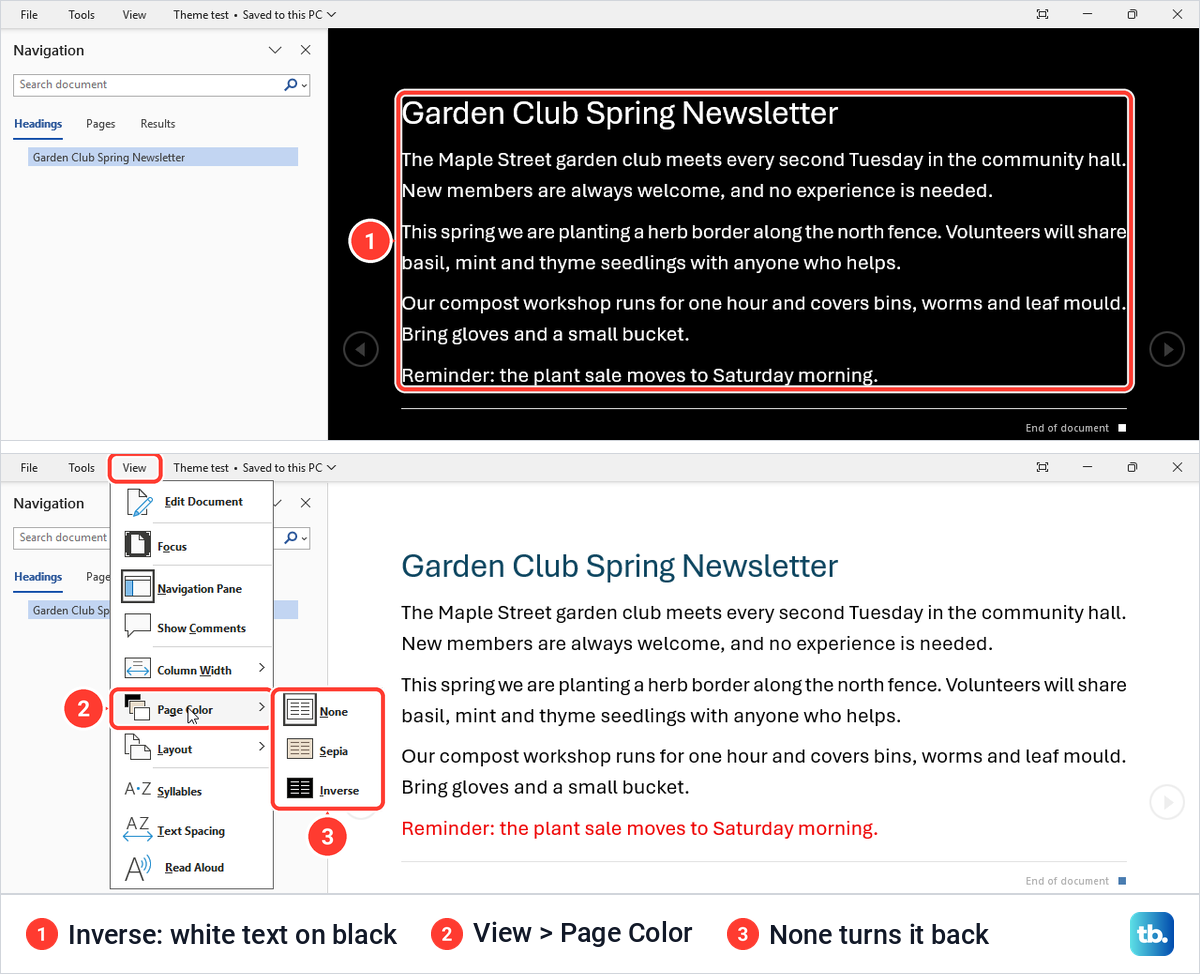This screenshot has height=974, width=1200.
Task: Close the open View menu in white-page window
Action: pos(134,468)
